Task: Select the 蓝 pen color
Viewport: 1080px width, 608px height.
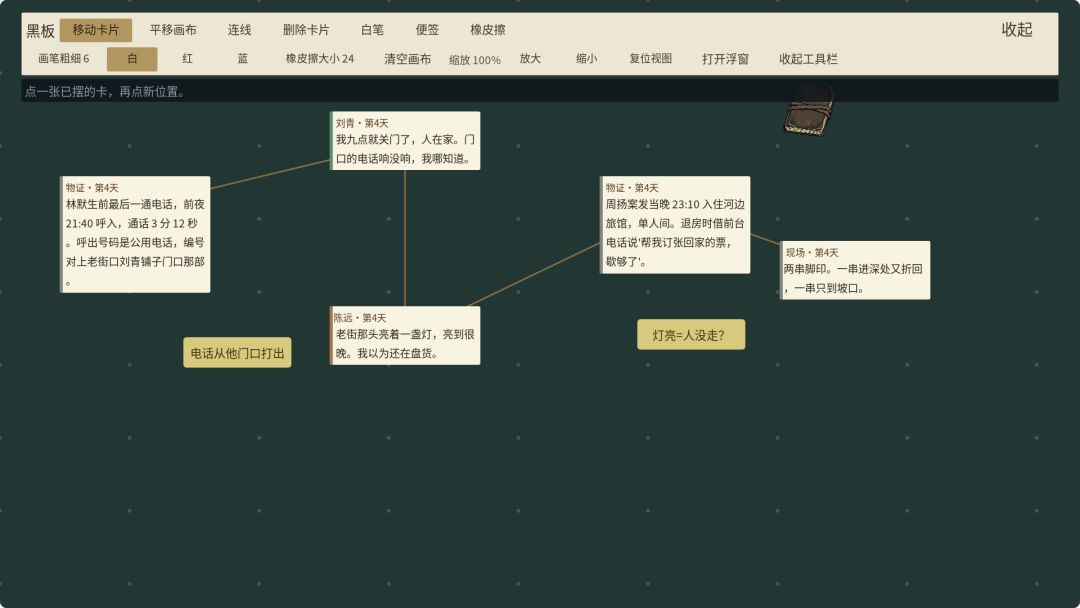Action: [242, 59]
